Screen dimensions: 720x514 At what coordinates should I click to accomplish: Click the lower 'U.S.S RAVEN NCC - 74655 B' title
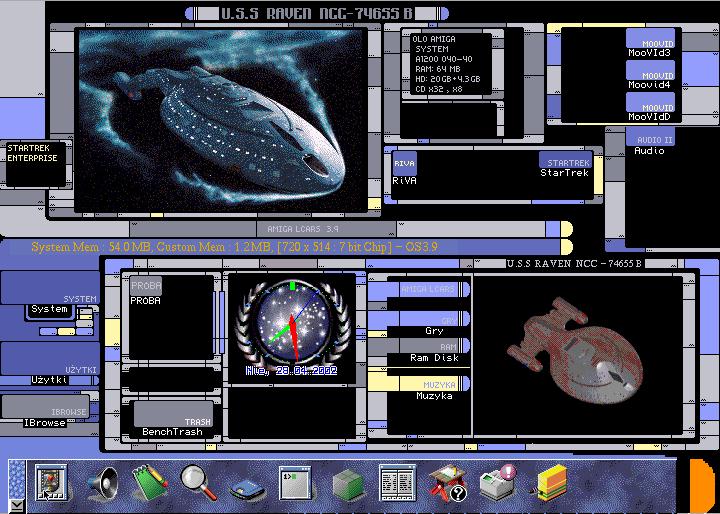(574, 263)
